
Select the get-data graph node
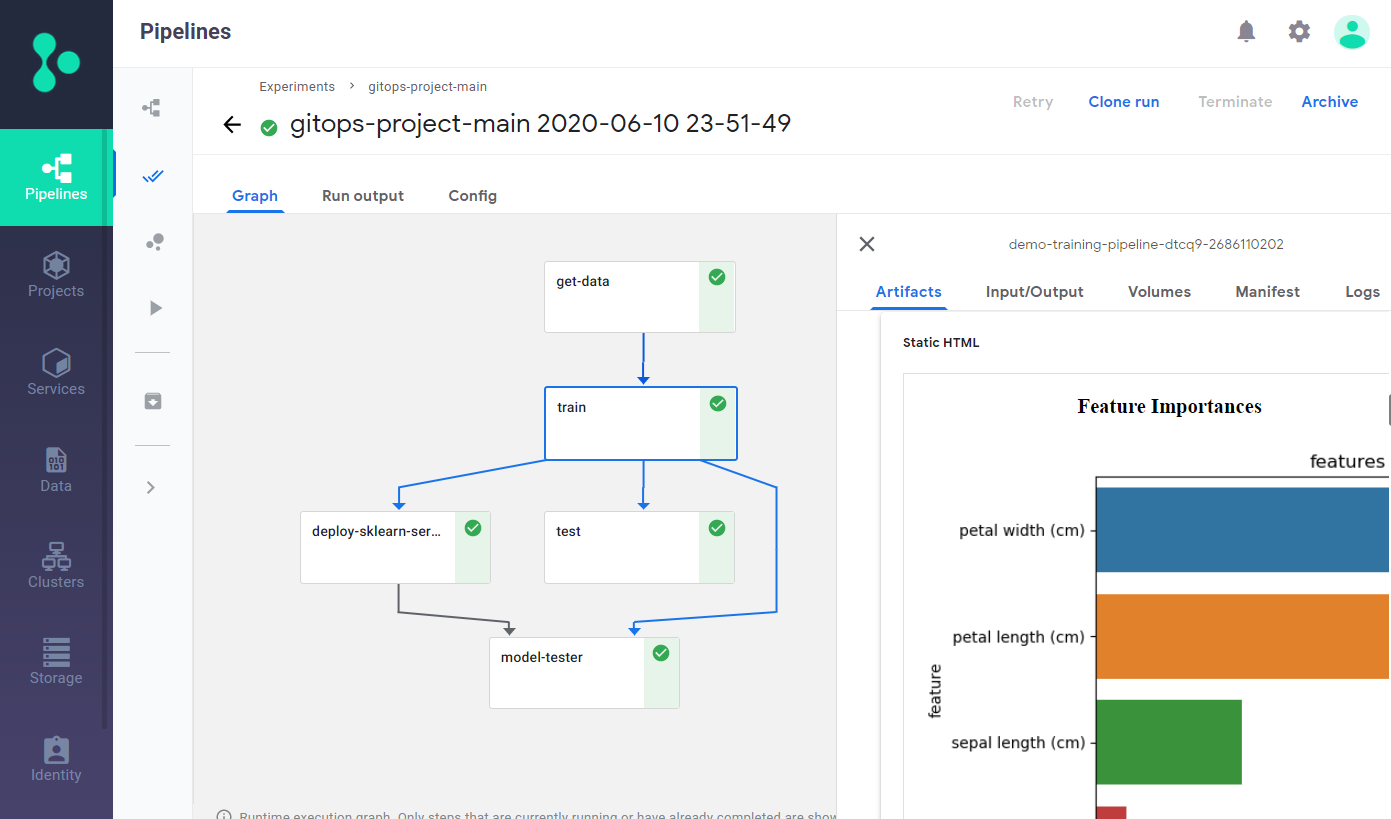point(640,297)
